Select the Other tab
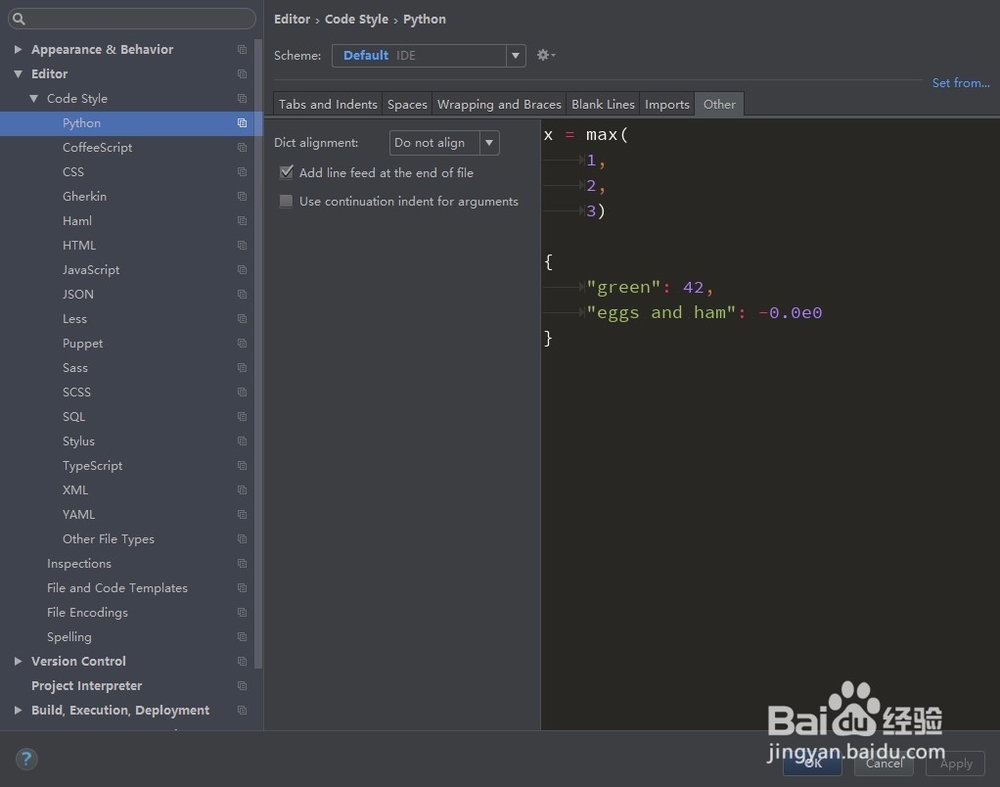 pos(719,104)
